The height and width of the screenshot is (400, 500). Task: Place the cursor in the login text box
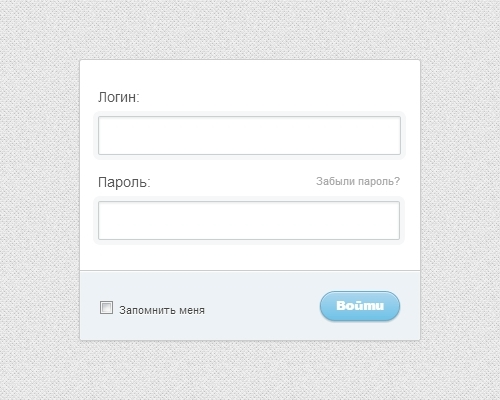click(x=249, y=135)
